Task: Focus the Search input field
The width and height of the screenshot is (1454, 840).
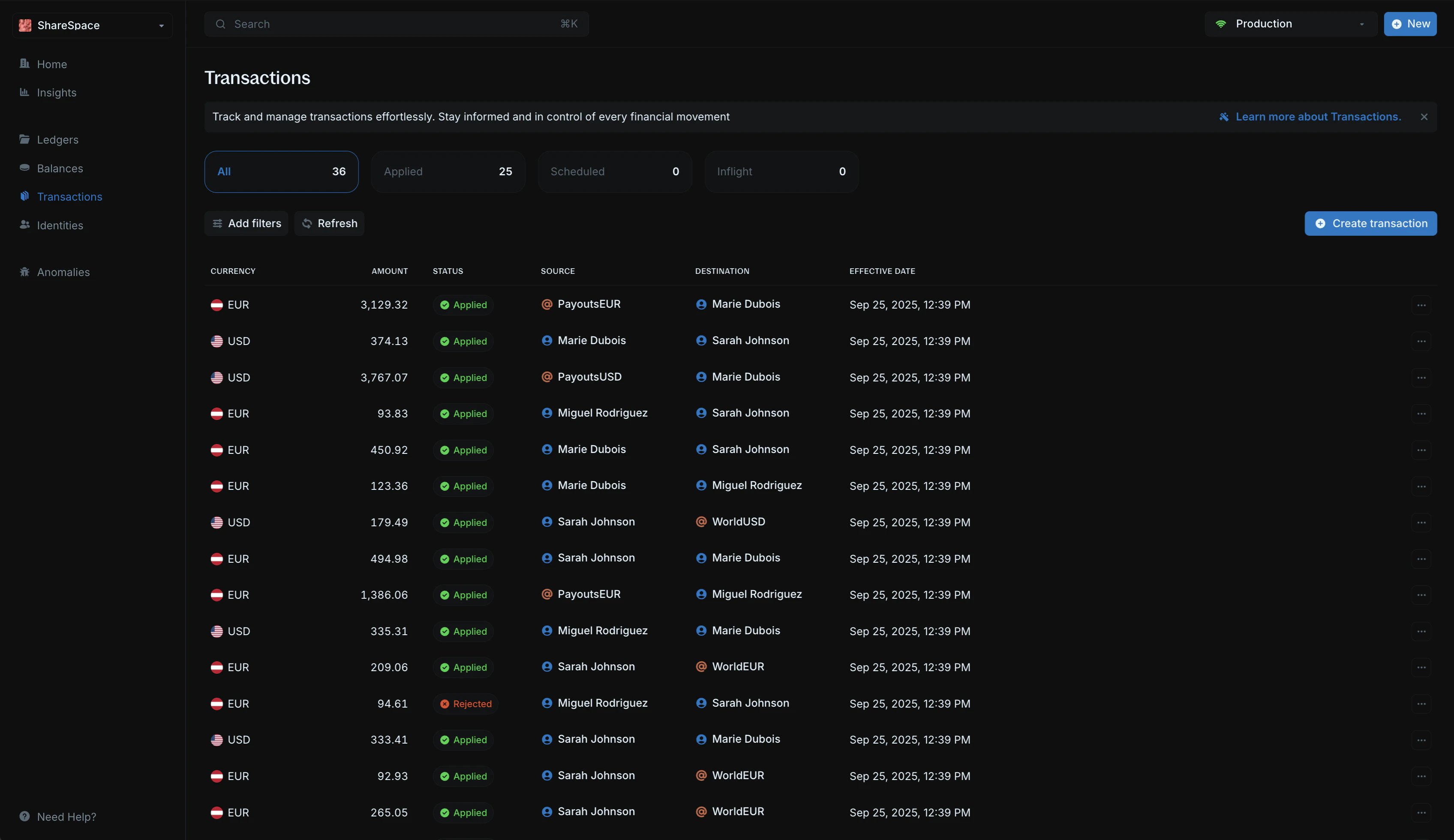Action: (397, 24)
